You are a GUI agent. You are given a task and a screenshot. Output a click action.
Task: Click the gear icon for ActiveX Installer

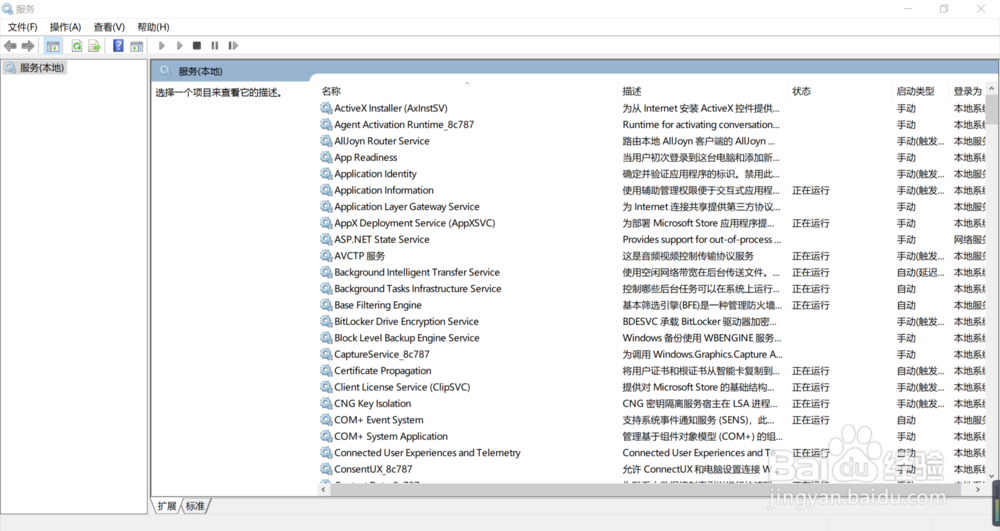pos(326,108)
